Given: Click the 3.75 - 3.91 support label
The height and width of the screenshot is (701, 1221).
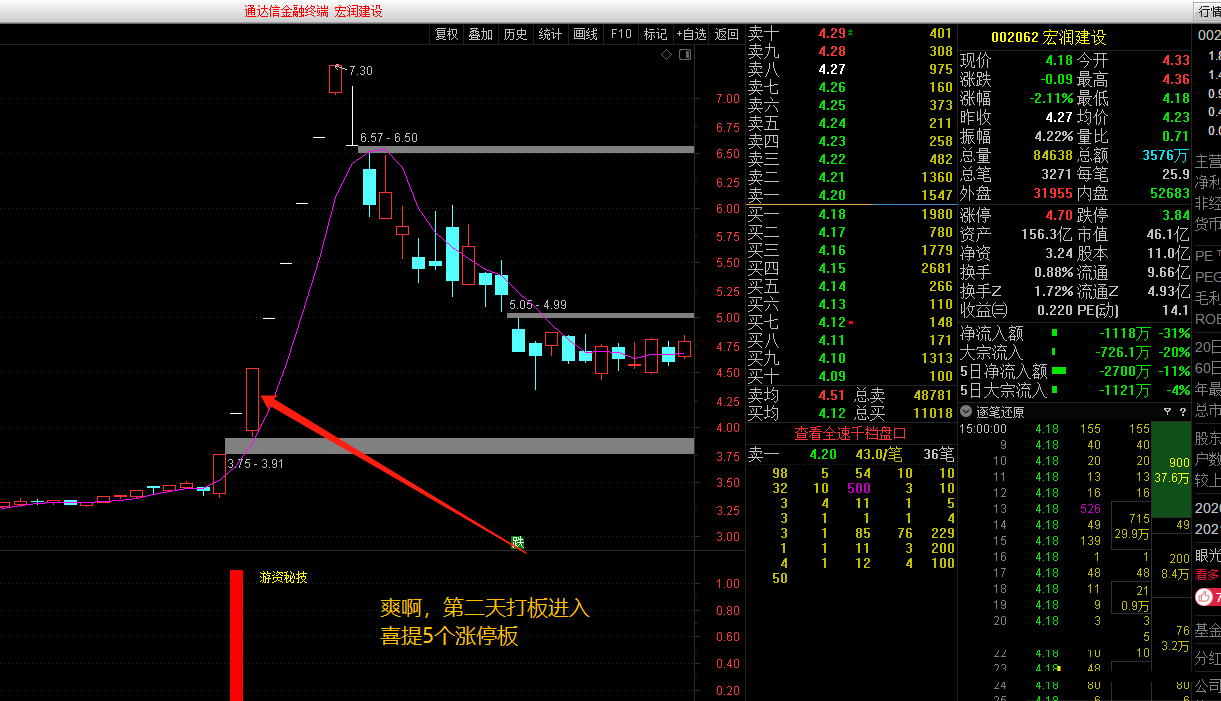Looking at the screenshot, I should pos(256,464).
